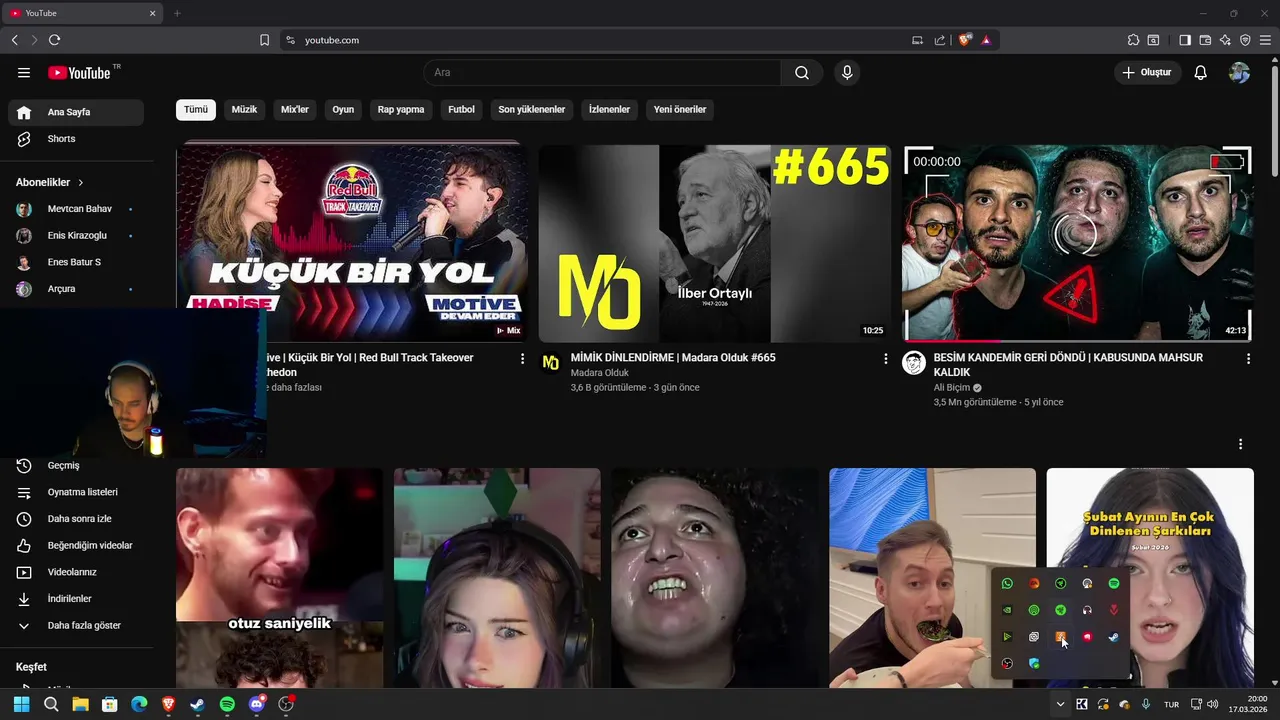Select the Mix'ler filter chip
Screen dimensions: 1280x720
[x=295, y=109]
